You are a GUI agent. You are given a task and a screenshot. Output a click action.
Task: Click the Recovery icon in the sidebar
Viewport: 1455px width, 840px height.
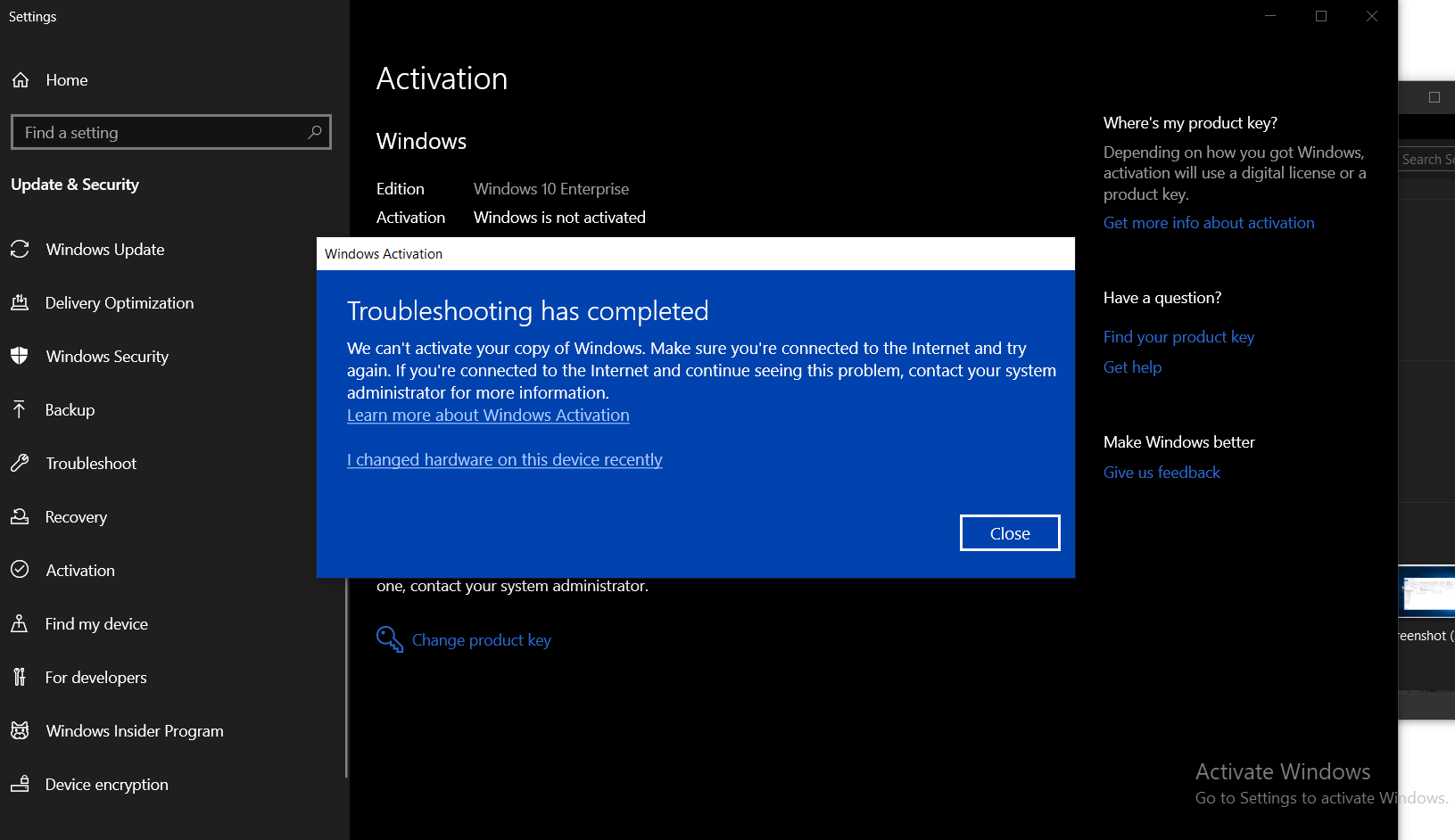pos(20,516)
